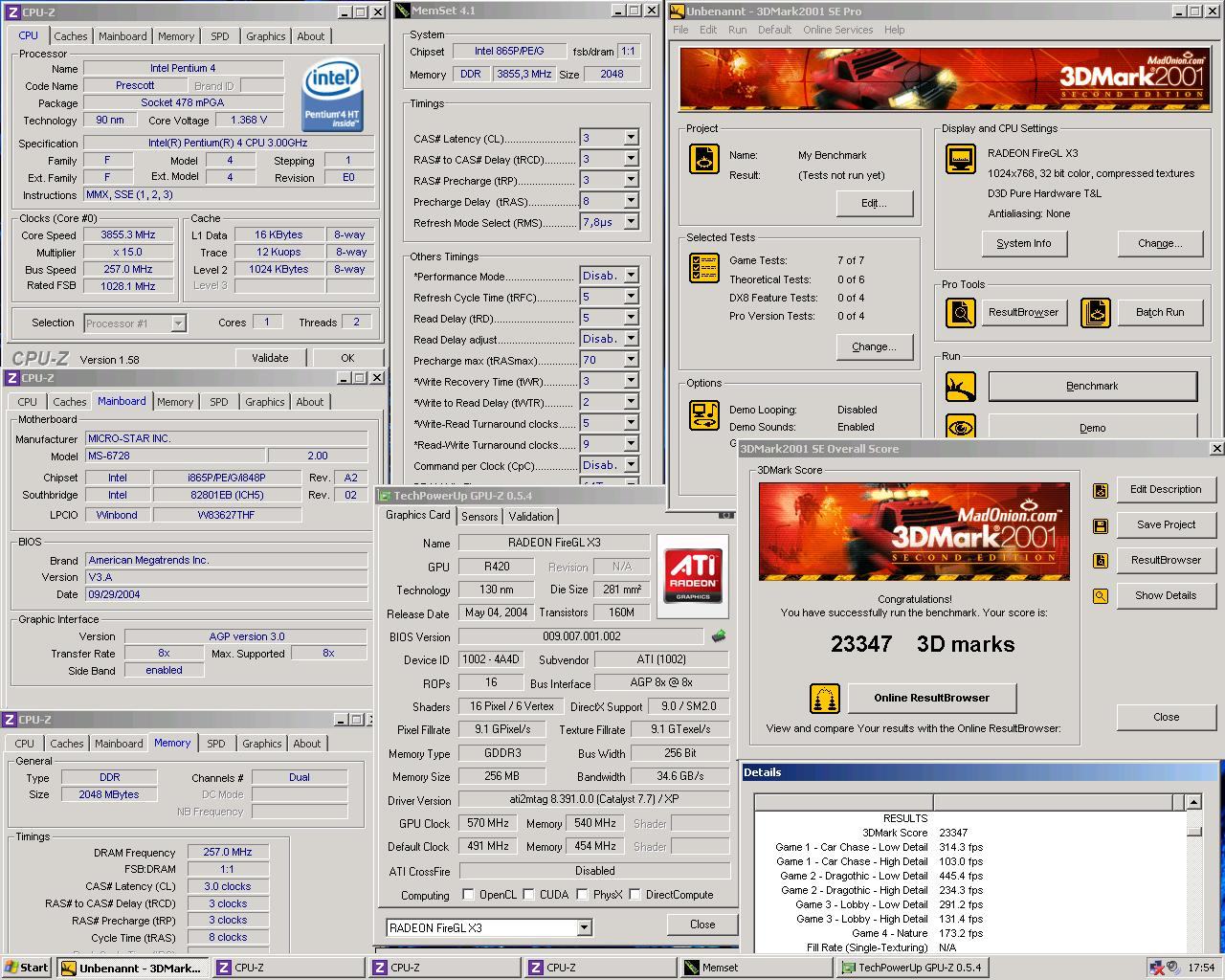This screenshot has width=1225, height=980.
Task: Open the About tab in Mainboard CPU-Z window
Action: (x=309, y=402)
